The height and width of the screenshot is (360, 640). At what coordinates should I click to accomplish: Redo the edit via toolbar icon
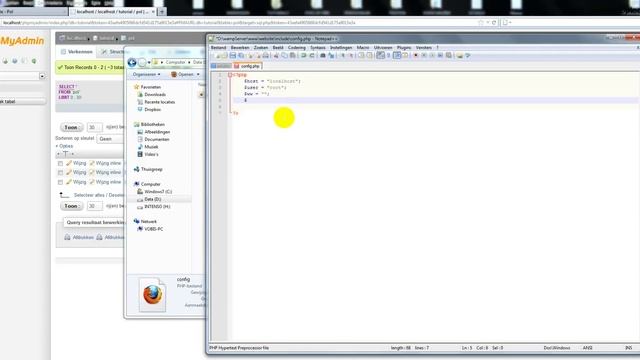tap(312, 55)
